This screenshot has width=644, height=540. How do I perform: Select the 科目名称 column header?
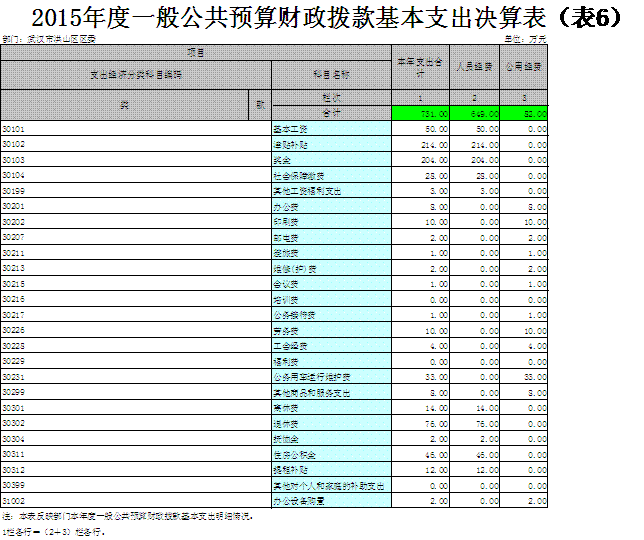pos(331,73)
